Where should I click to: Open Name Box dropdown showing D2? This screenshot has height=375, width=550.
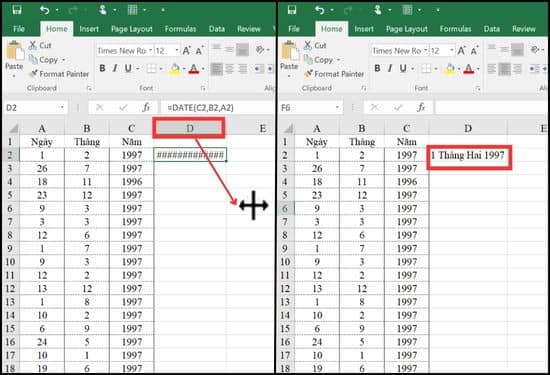(x=62, y=107)
